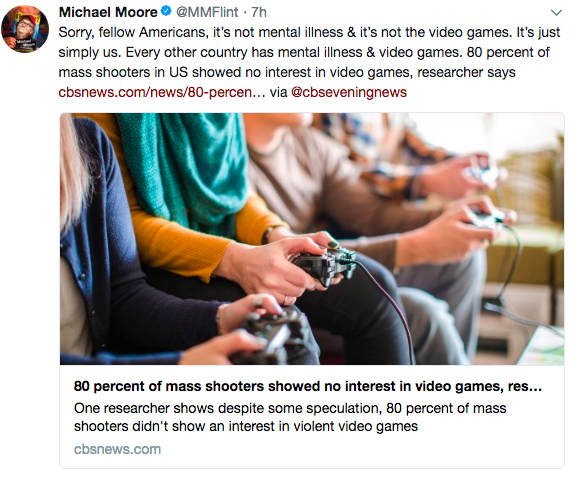Screen dimensions: 575x480
Task: Open the @cbseveningnews mention
Action: click(349, 92)
